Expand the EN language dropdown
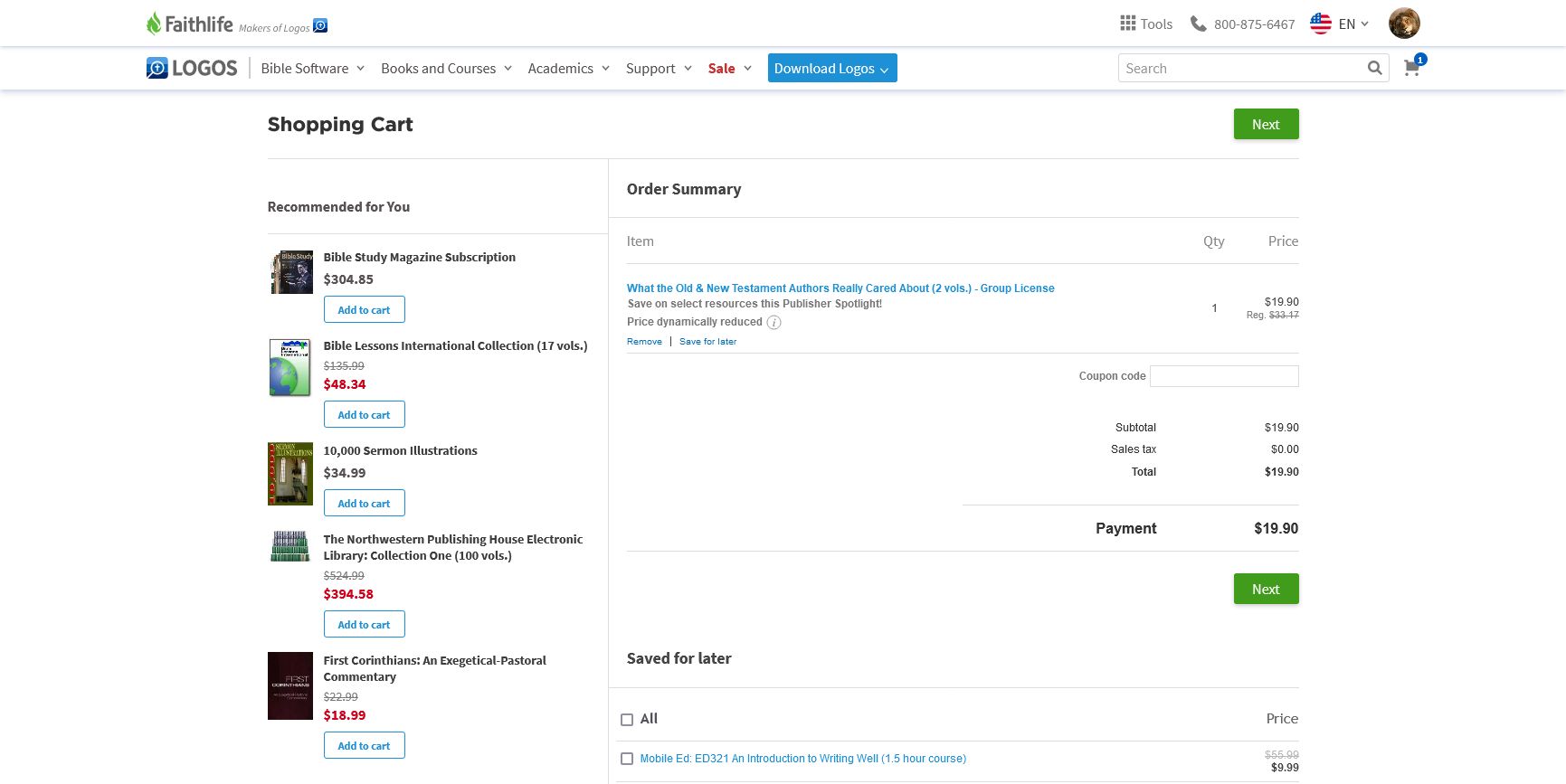 (x=1353, y=24)
